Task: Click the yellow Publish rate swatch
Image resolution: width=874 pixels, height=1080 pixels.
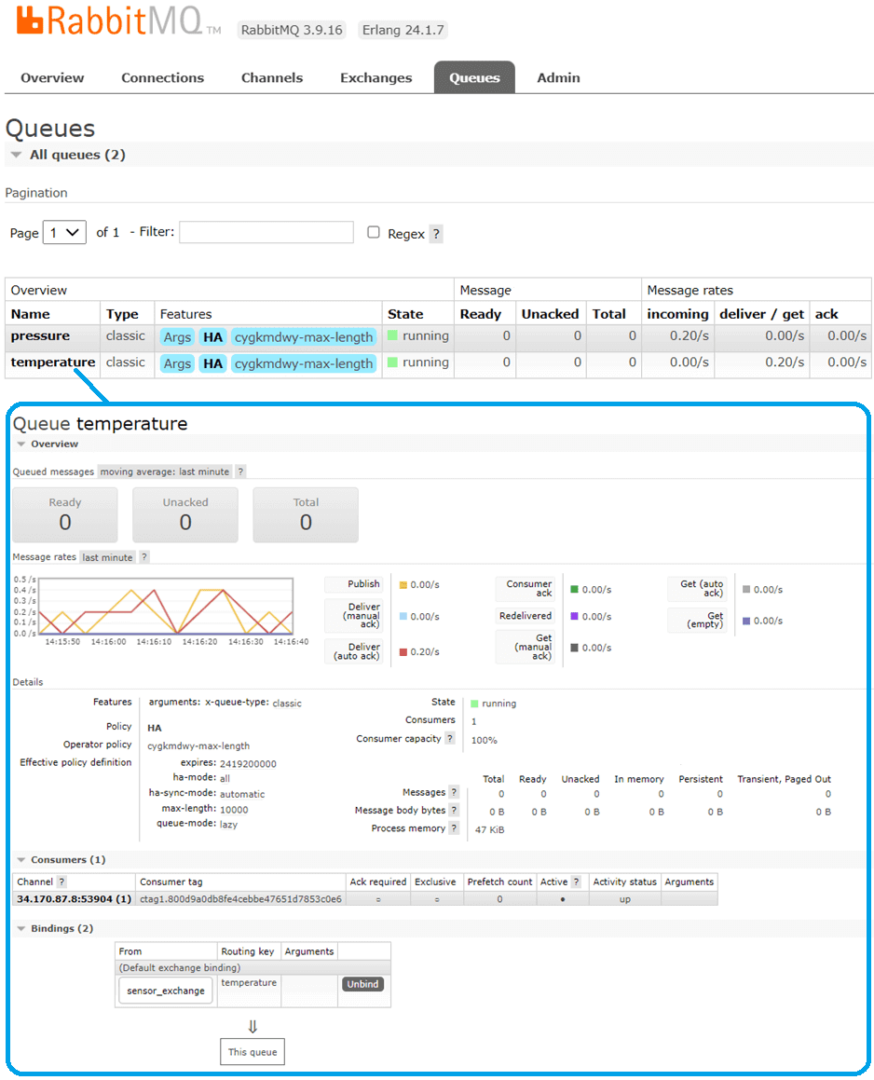Action: [403, 585]
